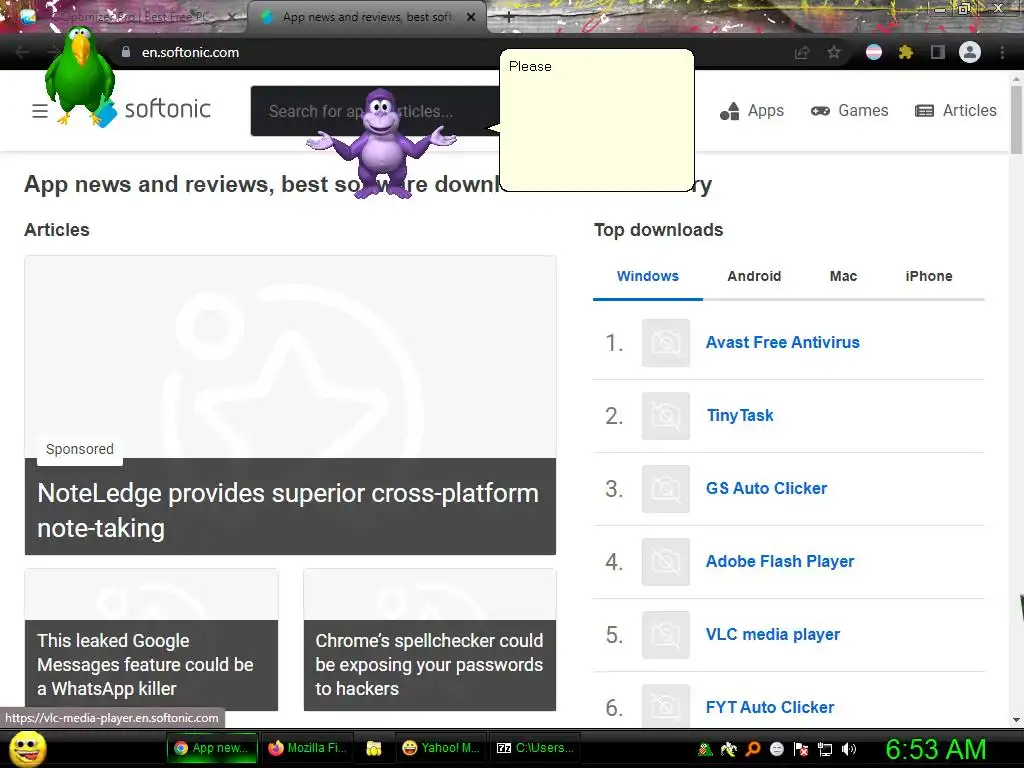Image resolution: width=1024 pixels, height=768 pixels.
Task: Close the App news and reviews tab
Action: click(x=471, y=18)
